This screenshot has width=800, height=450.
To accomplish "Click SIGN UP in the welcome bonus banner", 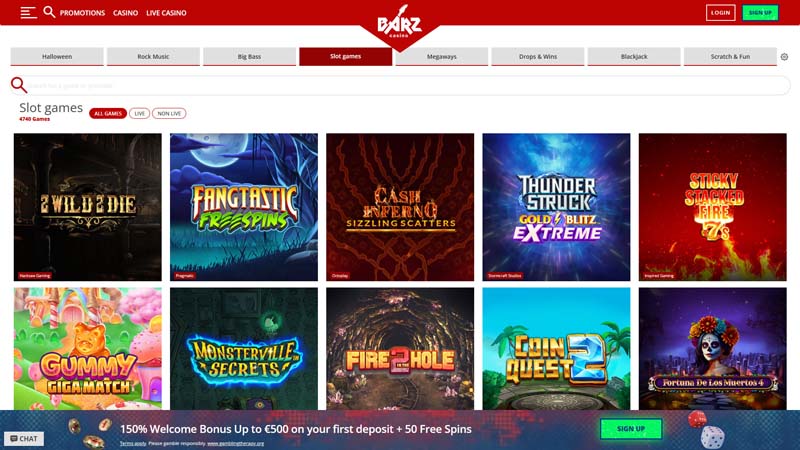I will click(x=631, y=429).
